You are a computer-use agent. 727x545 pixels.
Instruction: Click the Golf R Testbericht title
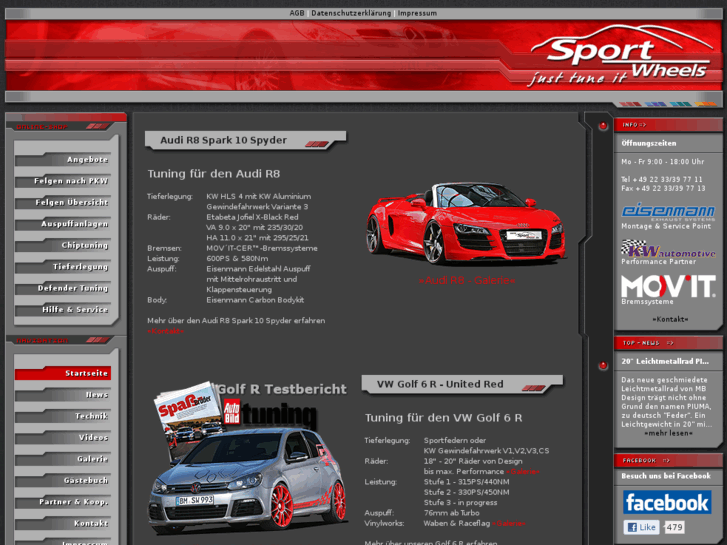click(x=281, y=389)
